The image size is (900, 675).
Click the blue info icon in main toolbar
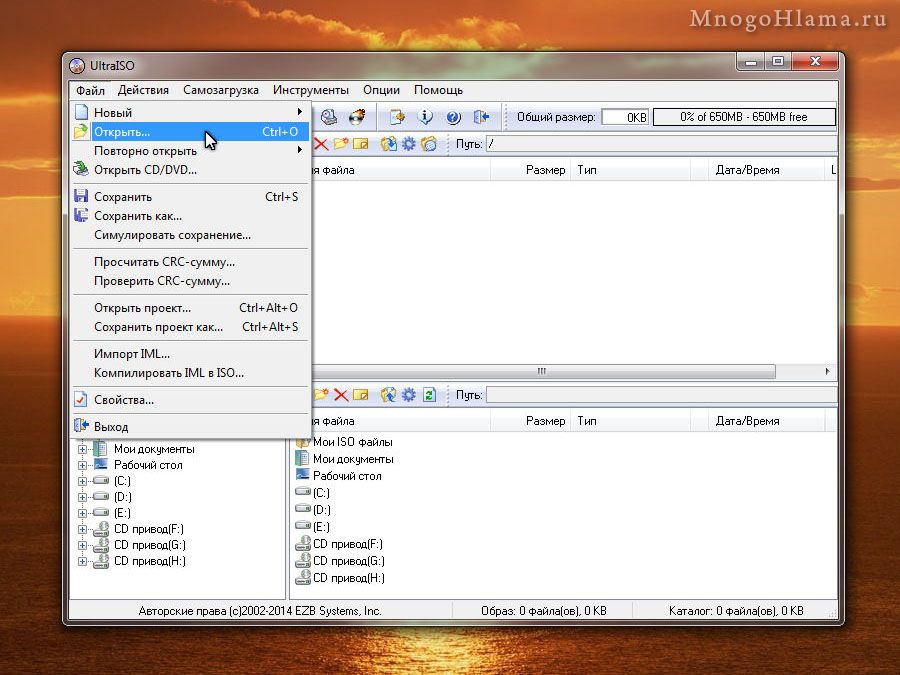click(x=426, y=117)
